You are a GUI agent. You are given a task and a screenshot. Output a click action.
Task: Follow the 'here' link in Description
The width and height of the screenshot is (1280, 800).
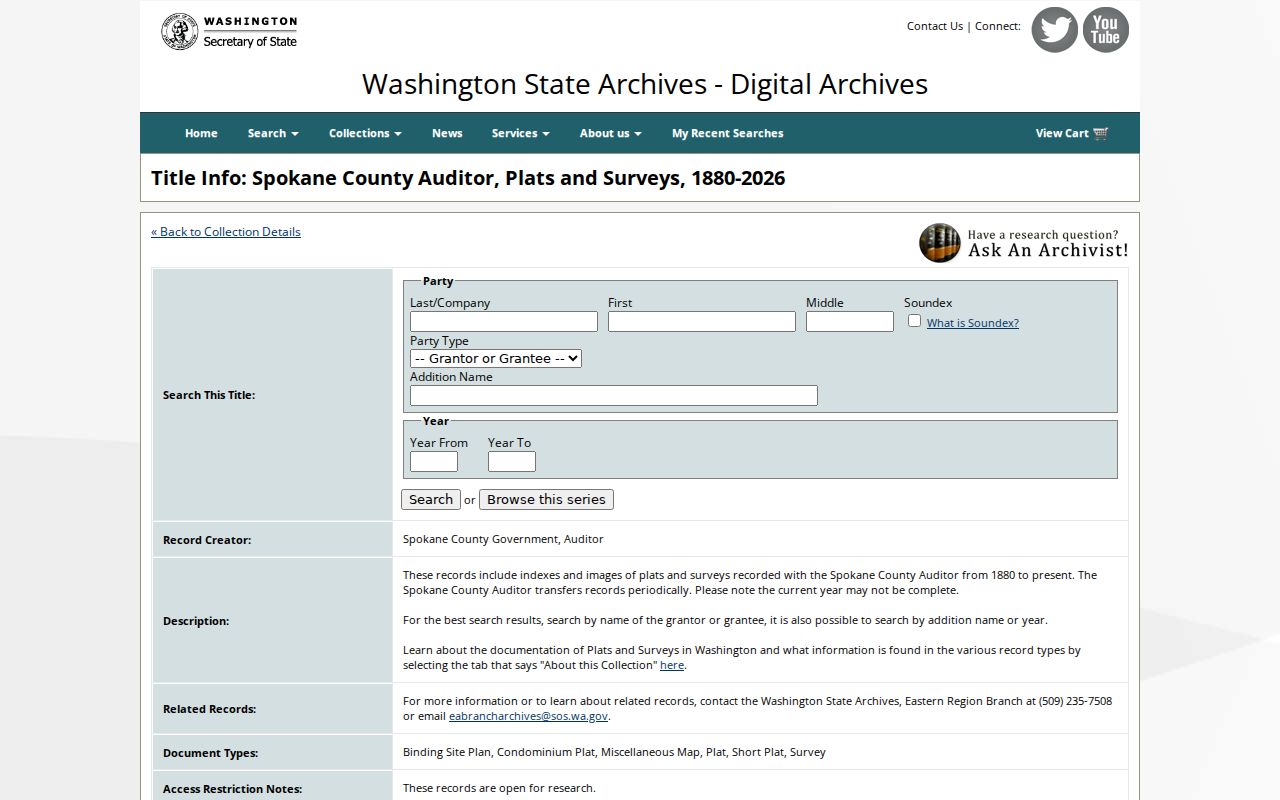pos(672,665)
